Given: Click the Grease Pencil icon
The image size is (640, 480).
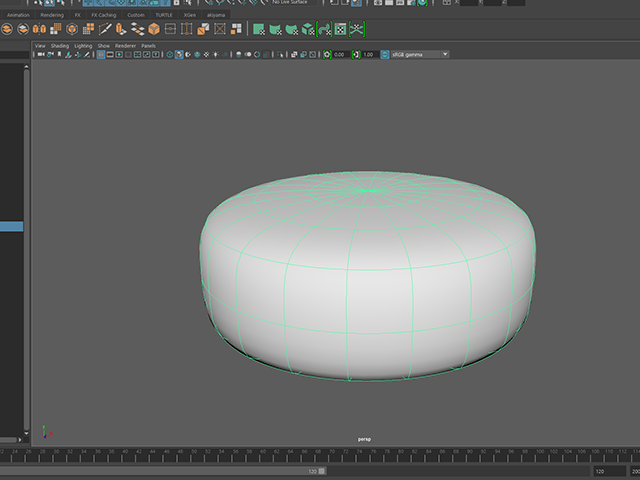Looking at the screenshot, I should (87, 54).
